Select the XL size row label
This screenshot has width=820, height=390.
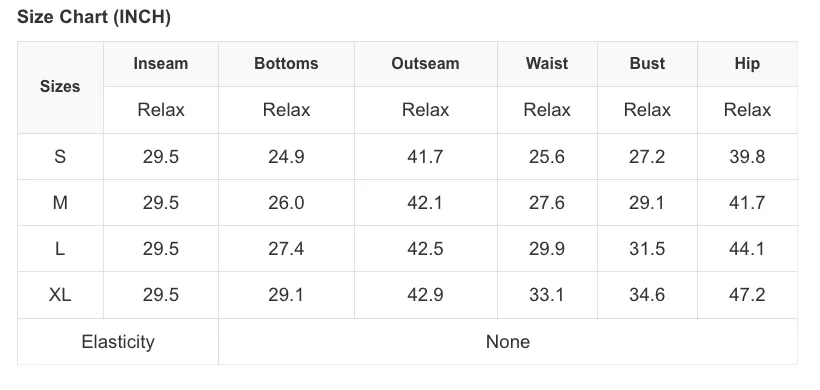tap(60, 295)
